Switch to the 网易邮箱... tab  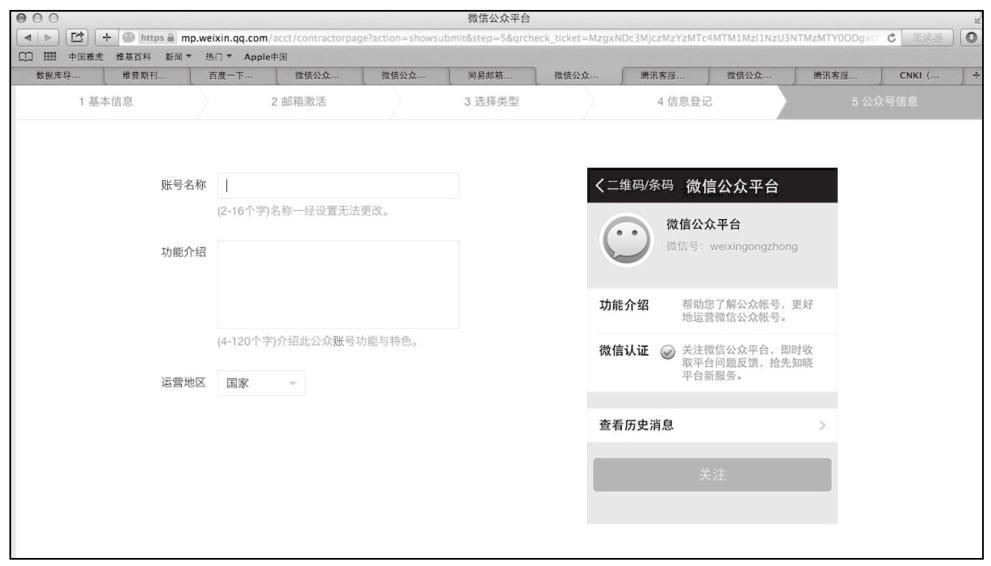click(490, 76)
